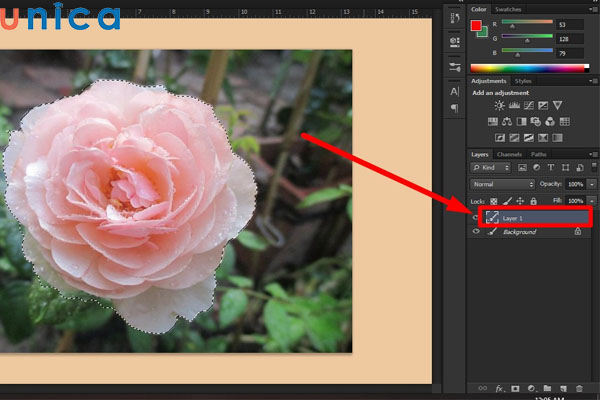Add a Vibrance adjustment
Viewport: 600px width, 400px height.
[557, 105]
